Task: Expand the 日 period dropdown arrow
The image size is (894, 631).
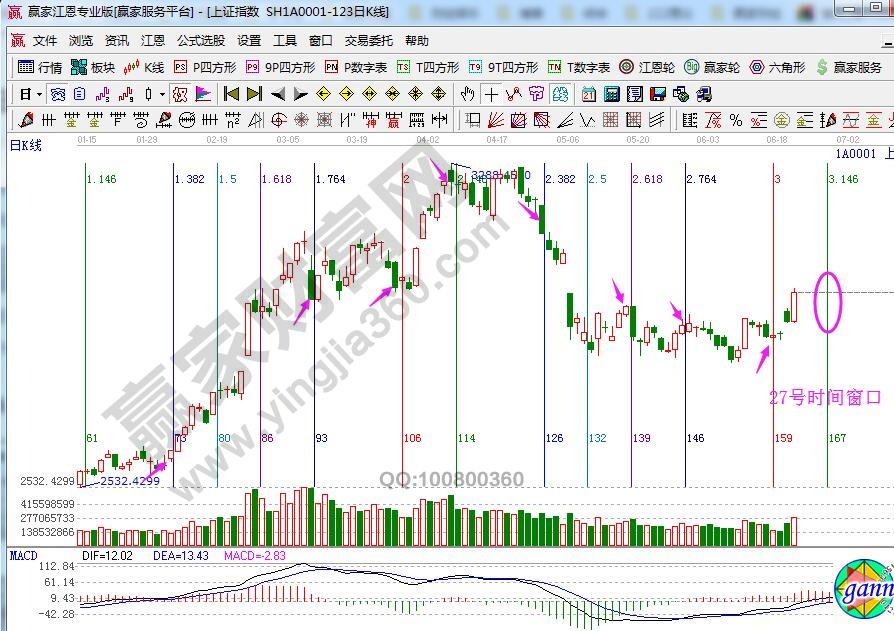Action: click(x=39, y=94)
